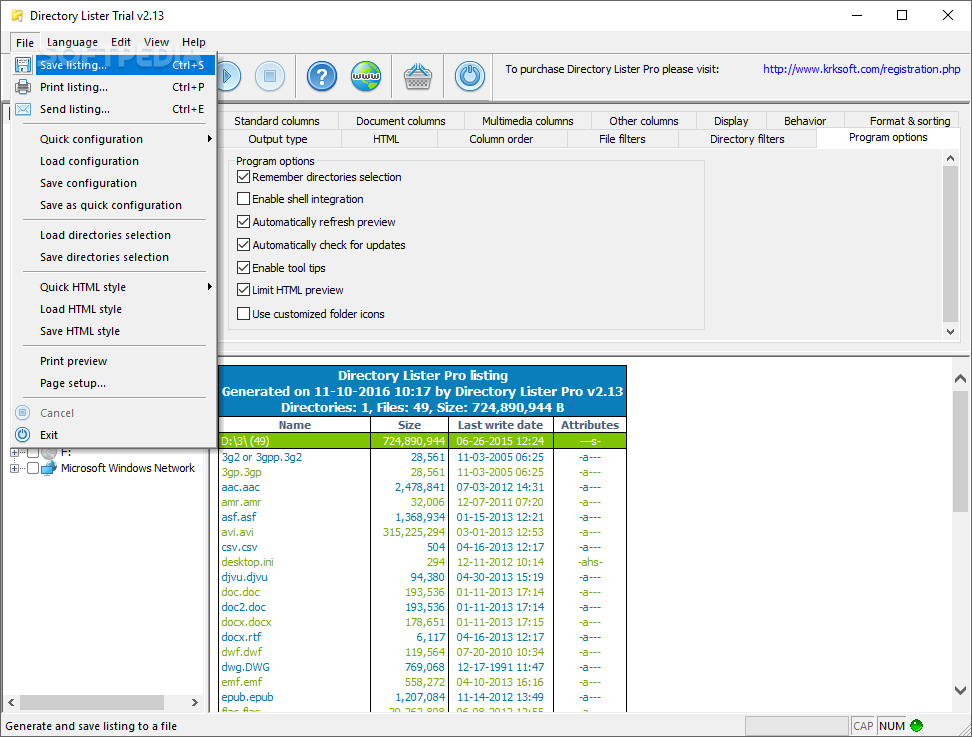The height and width of the screenshot is (737, 972).
Task: Switch to Multimedia columns tab
Action: [528, 121]
